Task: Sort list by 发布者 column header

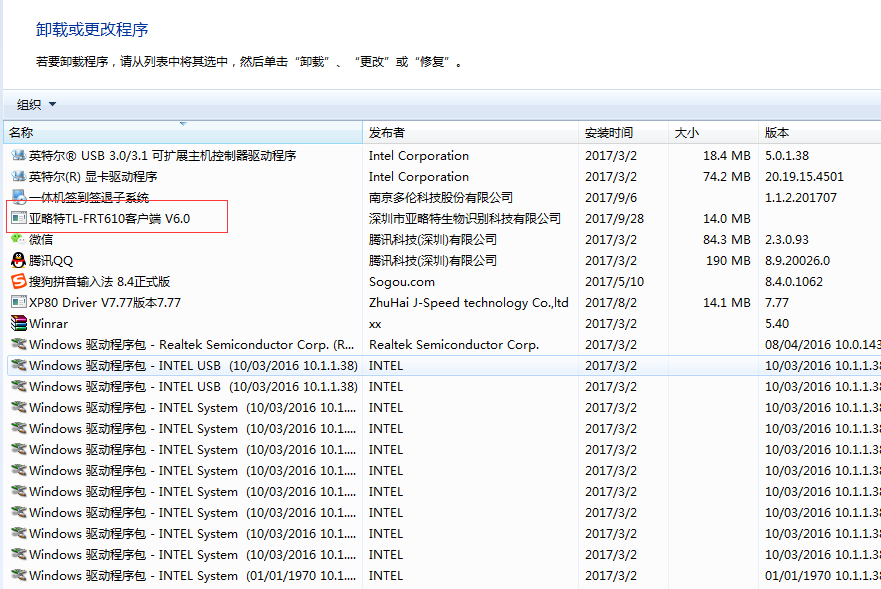Action: (x=470, y=133)
